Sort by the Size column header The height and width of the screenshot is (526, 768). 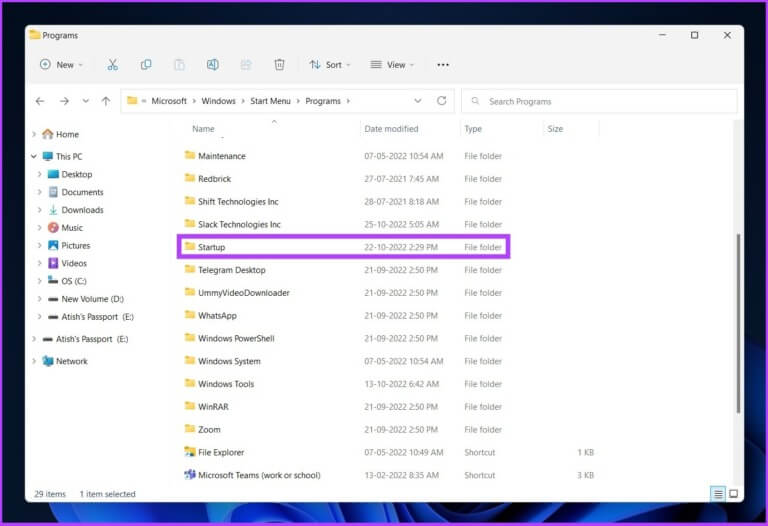(x=555, y=129)
